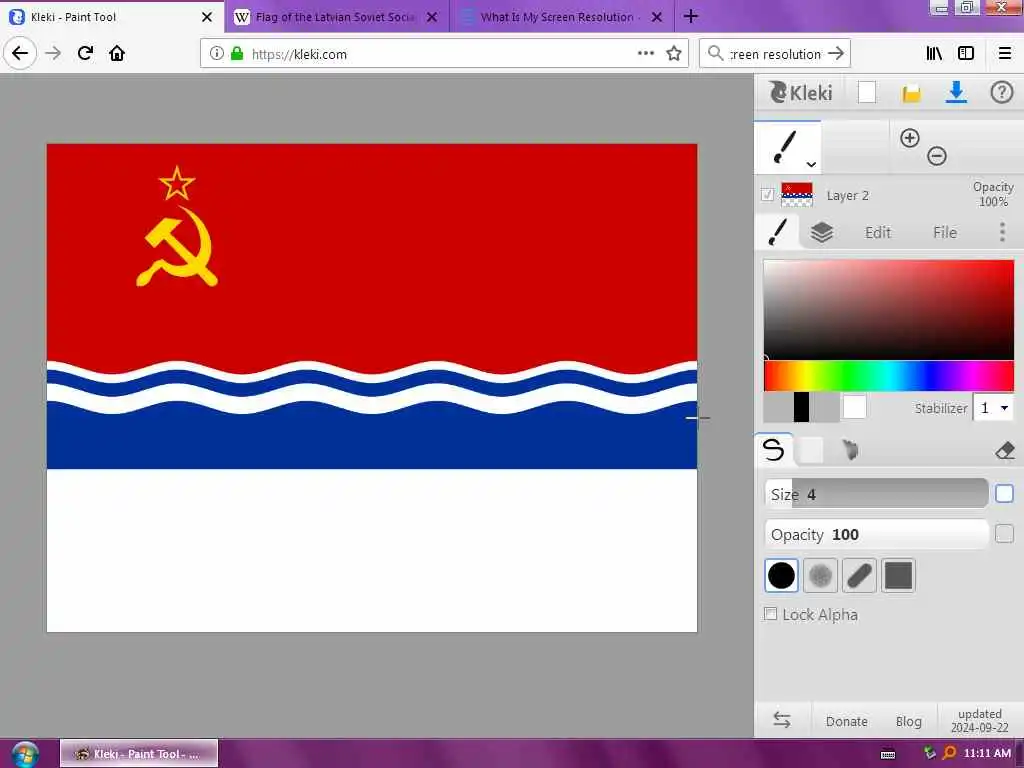Open the Donate link
The height and width of the screenshot is (768, 1024).
coord(846,721)
